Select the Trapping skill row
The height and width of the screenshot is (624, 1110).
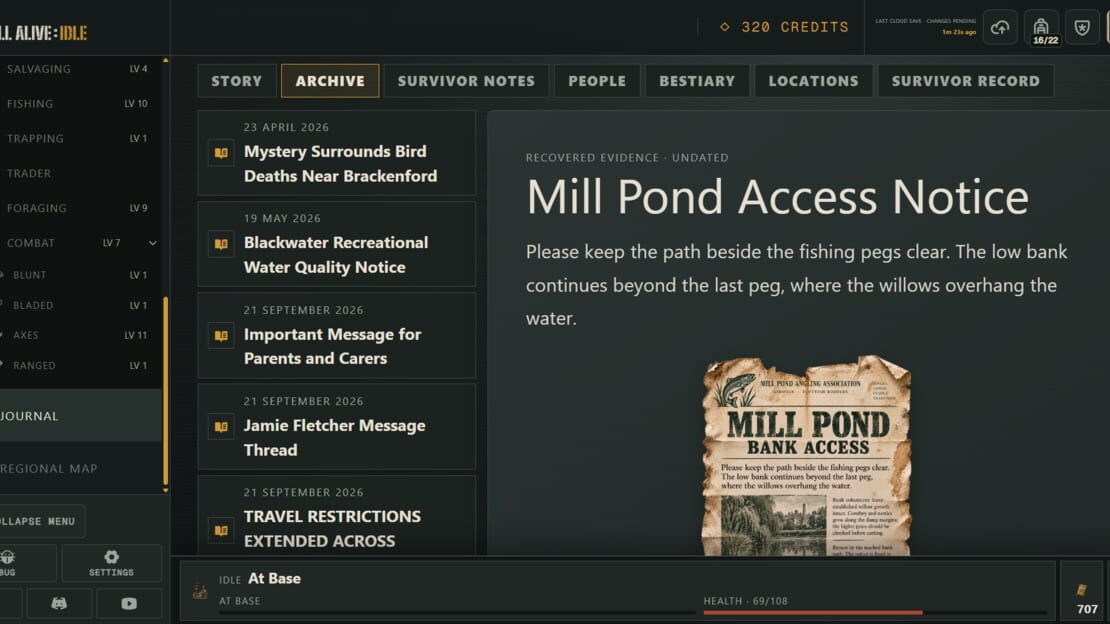pos(81,138)
